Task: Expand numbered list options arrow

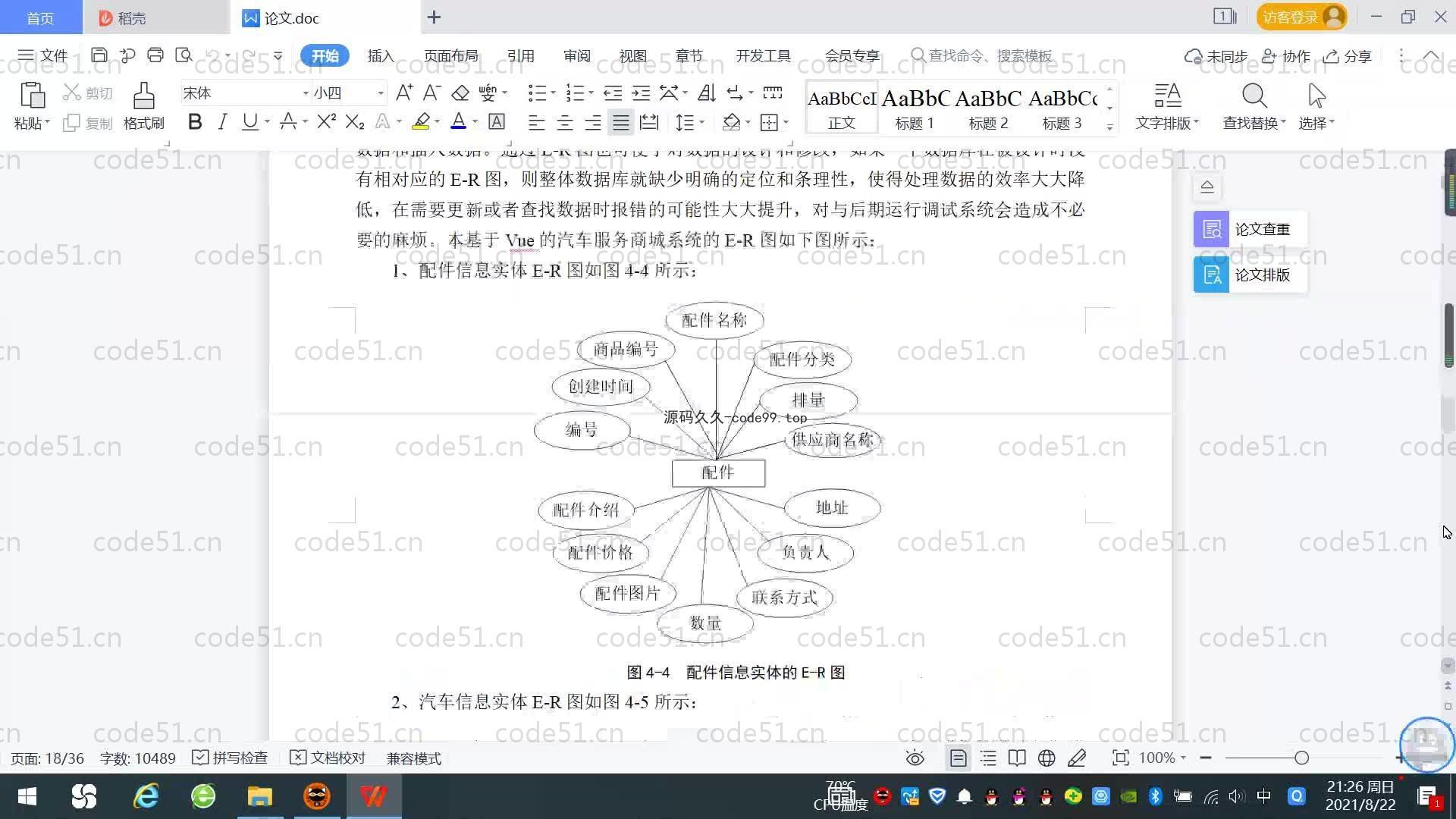Action: [591, 93]
